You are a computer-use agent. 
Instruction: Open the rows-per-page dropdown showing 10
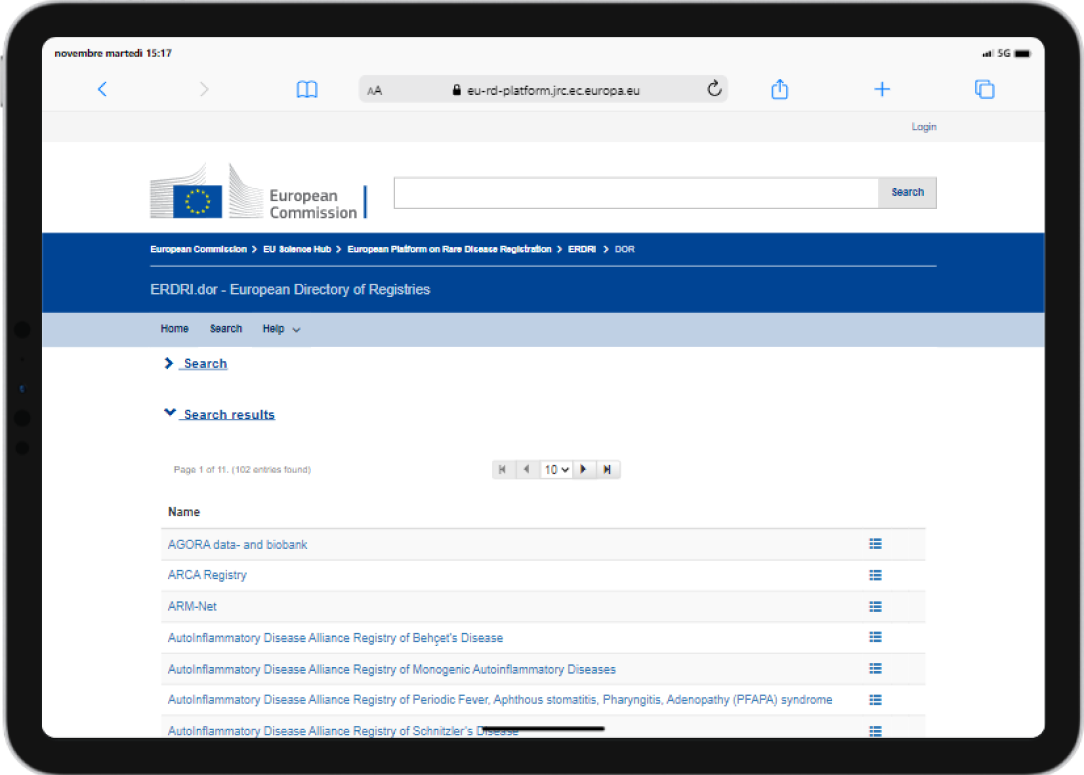coord(556,469)
